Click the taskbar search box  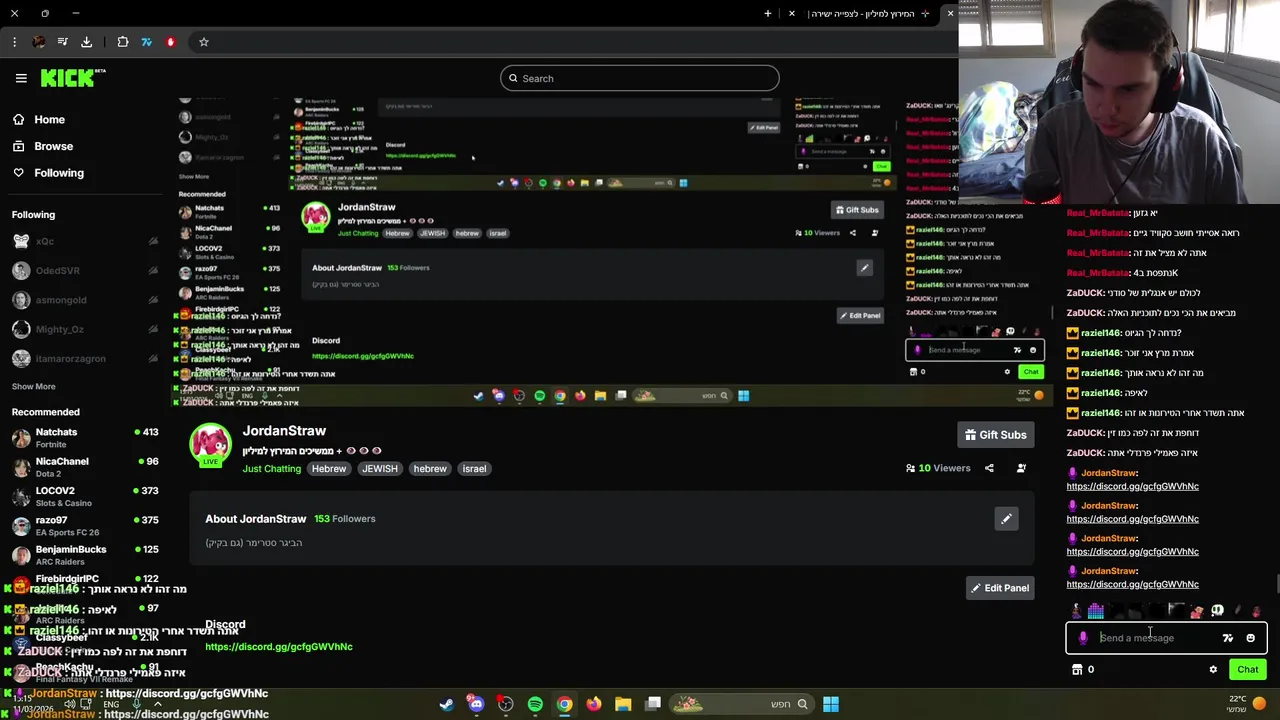point(740,704)
